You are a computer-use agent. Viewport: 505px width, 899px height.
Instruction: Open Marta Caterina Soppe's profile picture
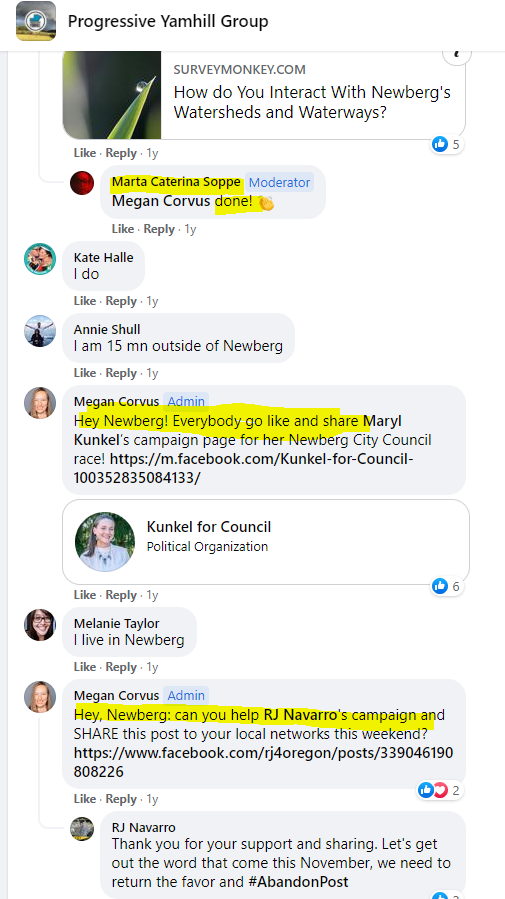[x=82, y=183]
